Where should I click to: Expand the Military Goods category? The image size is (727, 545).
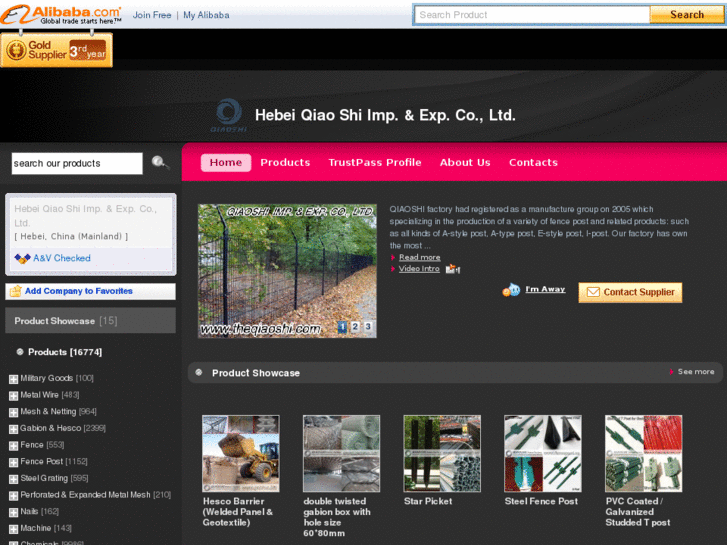[13, 379]
